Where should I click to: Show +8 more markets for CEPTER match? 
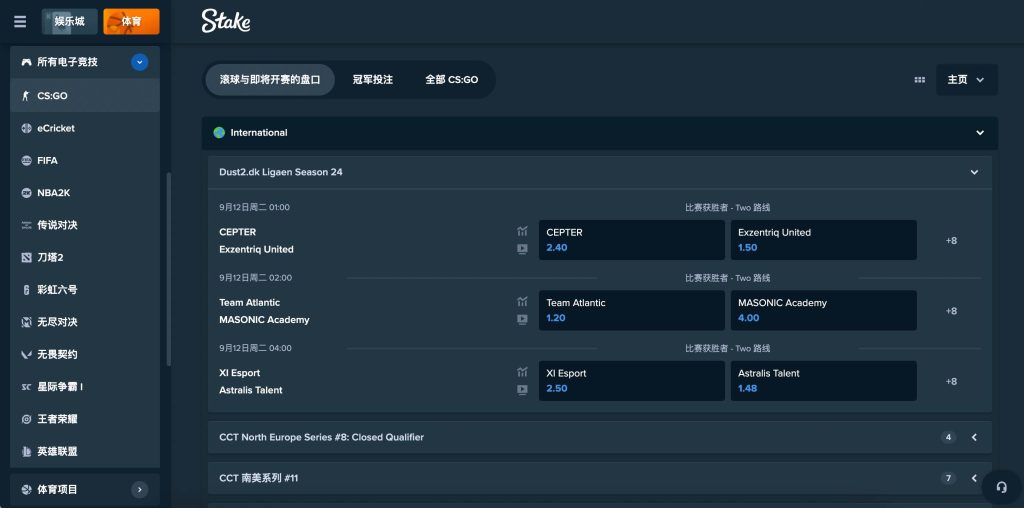click(x=952, y=240)
